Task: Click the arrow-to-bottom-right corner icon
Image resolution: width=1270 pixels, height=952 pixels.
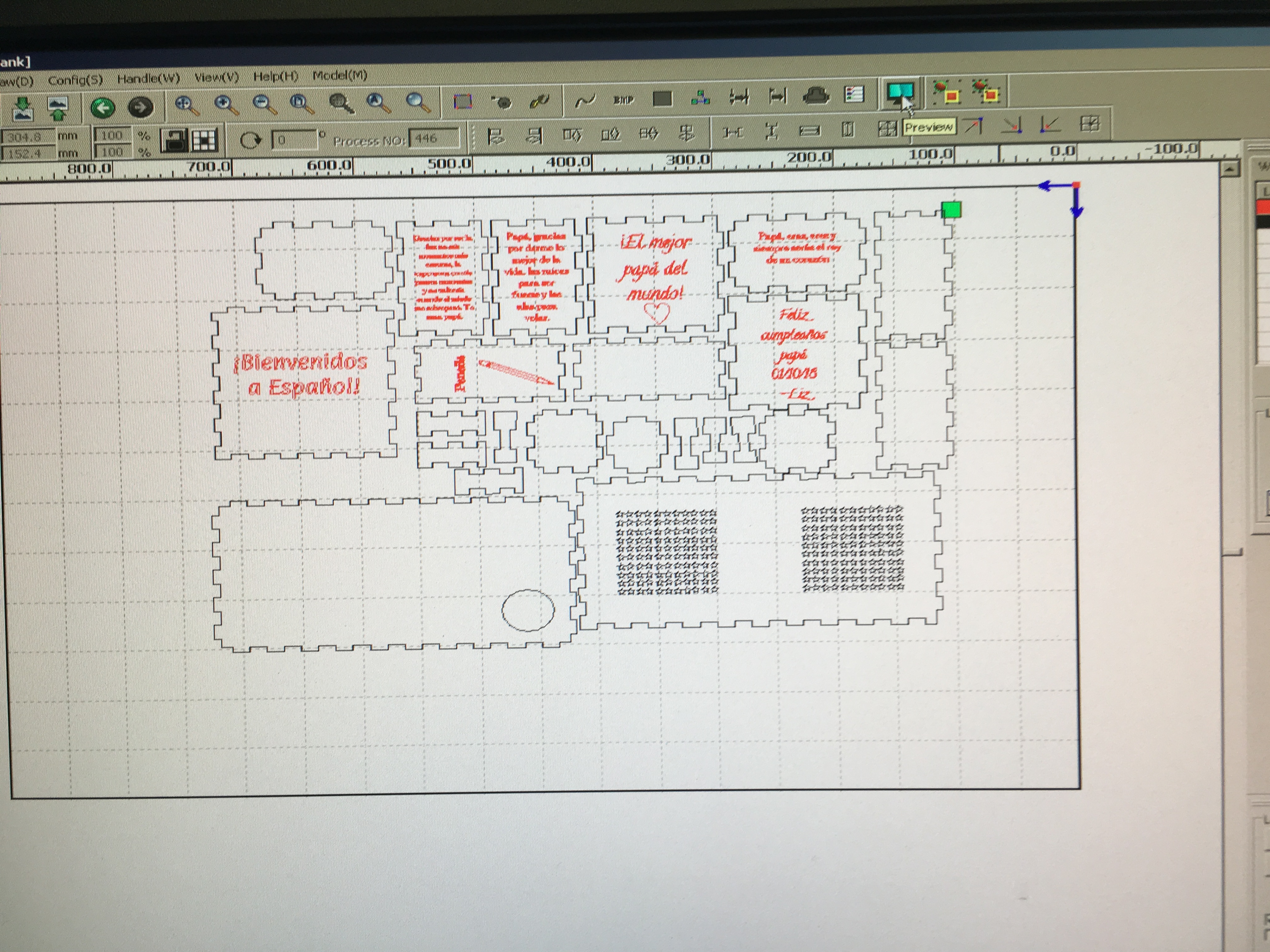Action: click(x=1012, y=125)
